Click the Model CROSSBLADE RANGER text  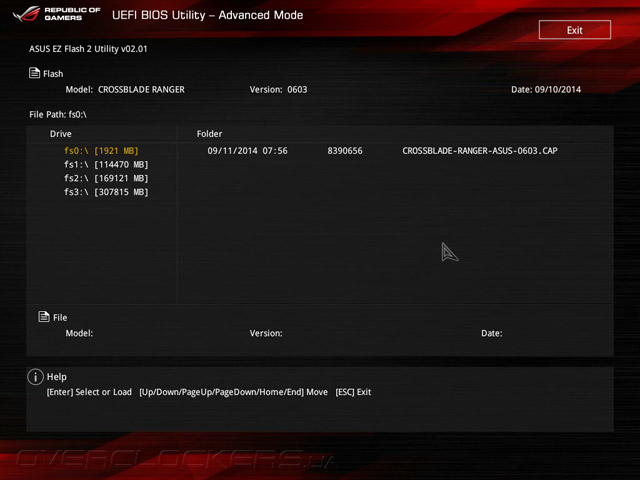[125, 89]
